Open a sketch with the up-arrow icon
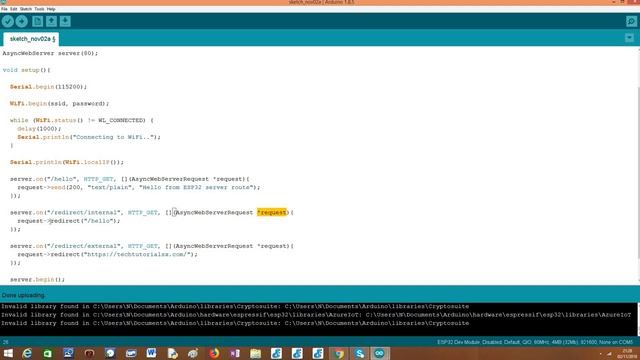Viewport: 640px width, 360px height. click(x=51, y=21)
